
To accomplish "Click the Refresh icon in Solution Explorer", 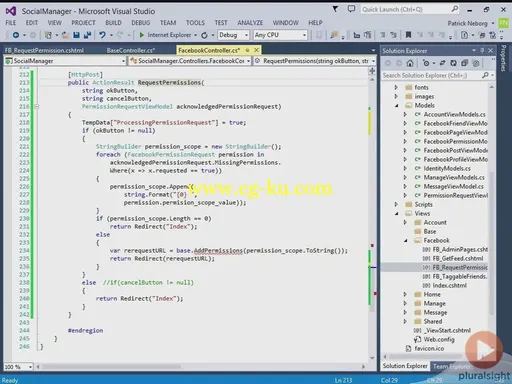I will pos(453,63).
